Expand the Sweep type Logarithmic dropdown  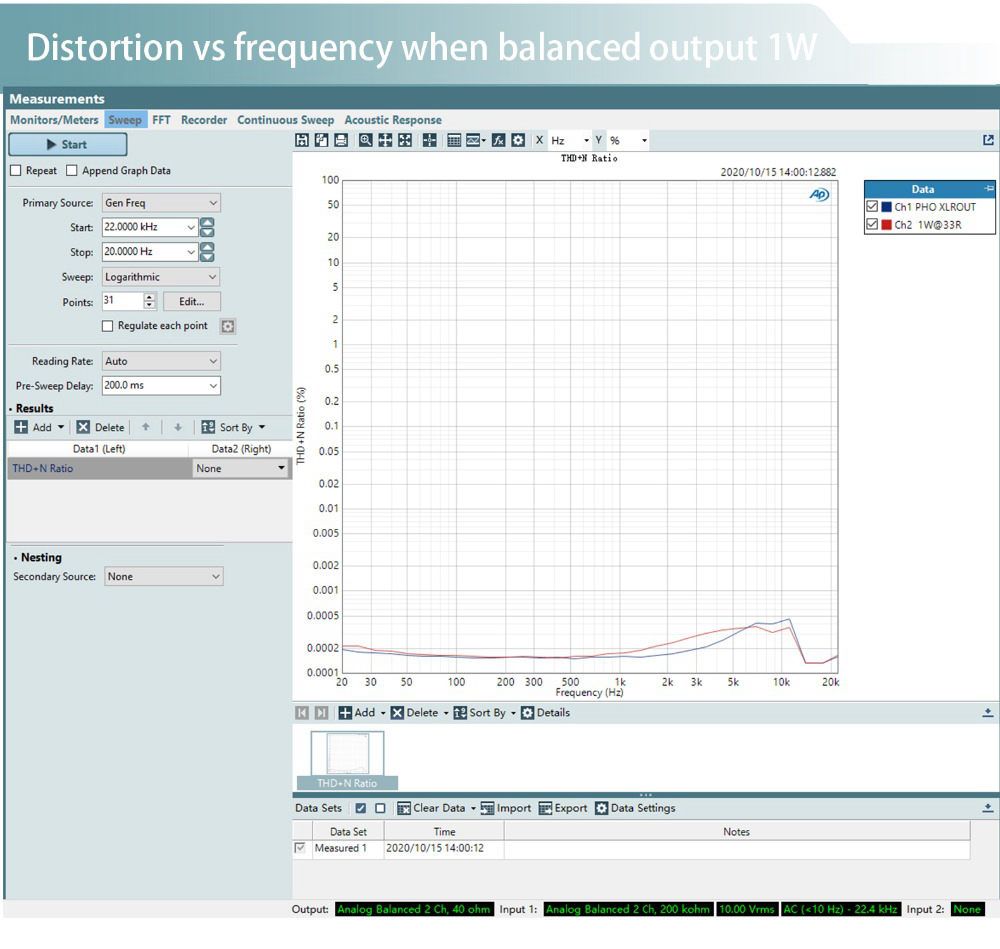(160, 277)
